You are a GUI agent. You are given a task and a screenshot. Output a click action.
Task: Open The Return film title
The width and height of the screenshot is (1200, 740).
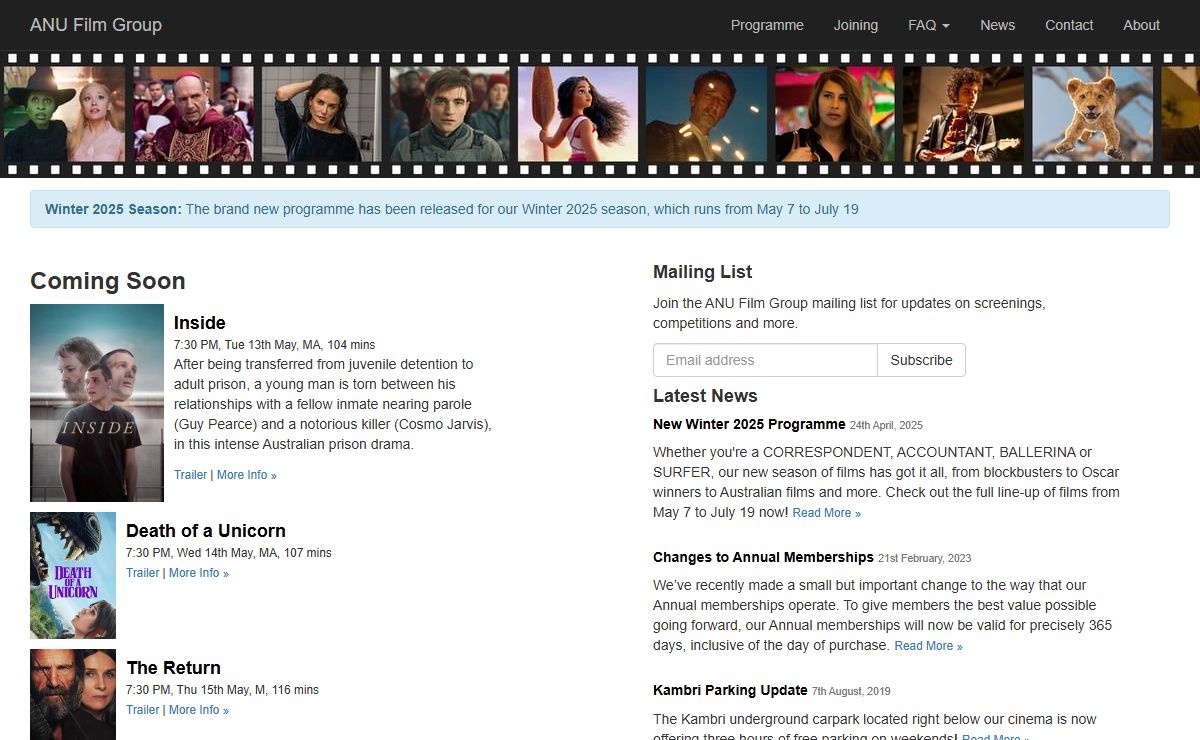[x=174, y=668]
